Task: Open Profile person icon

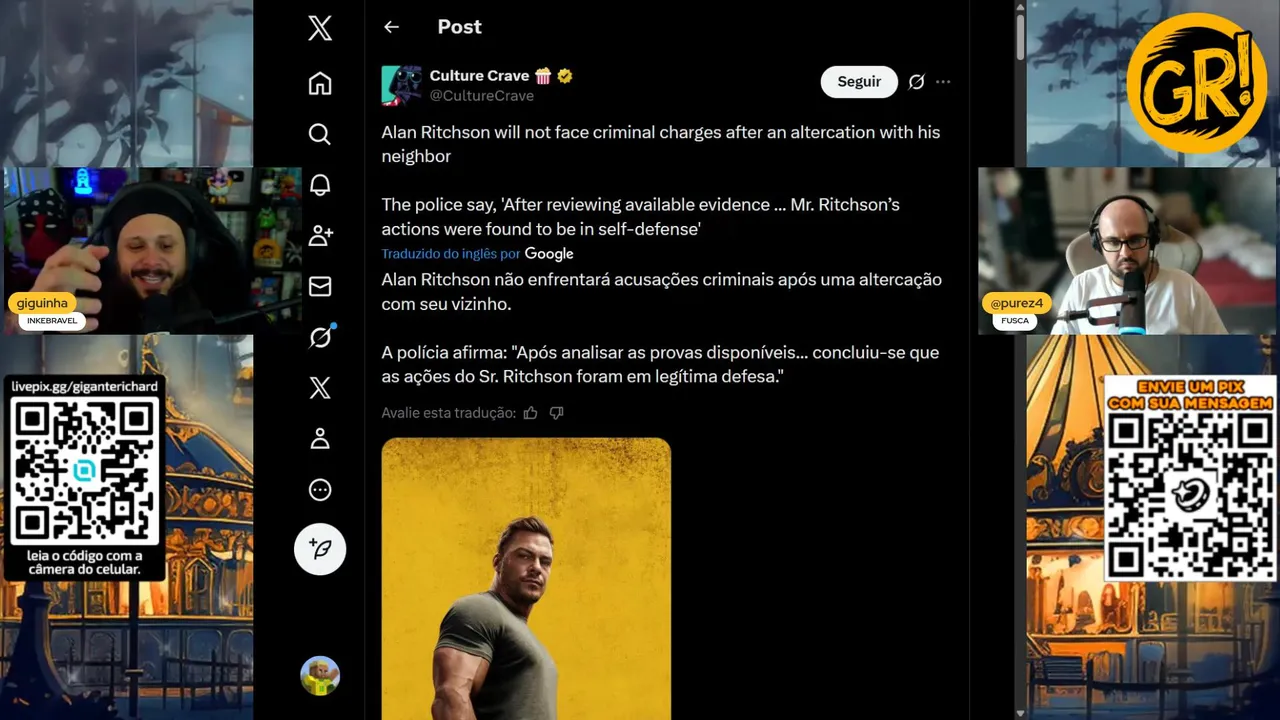Action: [320, 439]
